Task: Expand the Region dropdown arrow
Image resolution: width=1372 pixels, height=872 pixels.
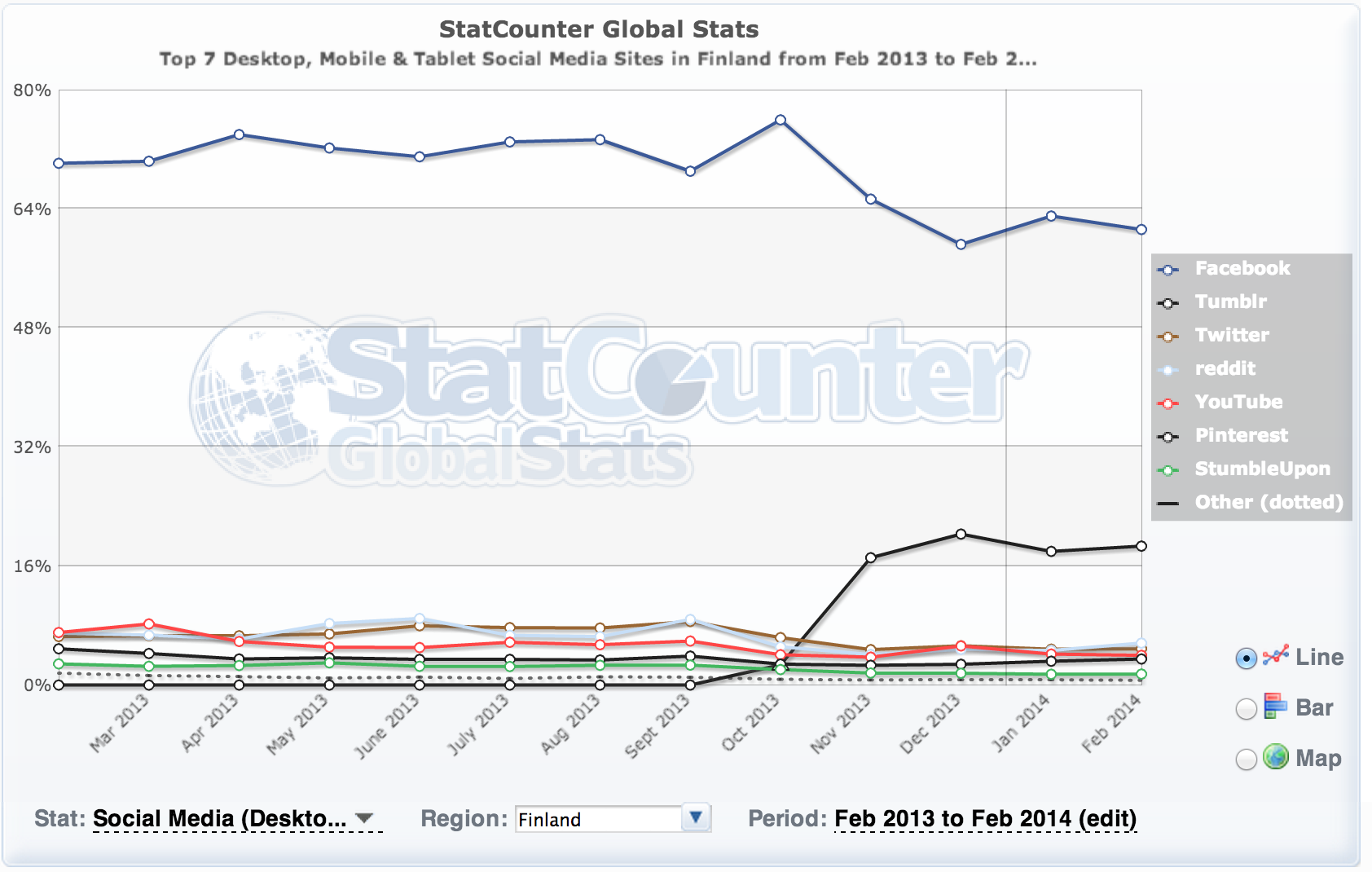Action: click(696, 817)
